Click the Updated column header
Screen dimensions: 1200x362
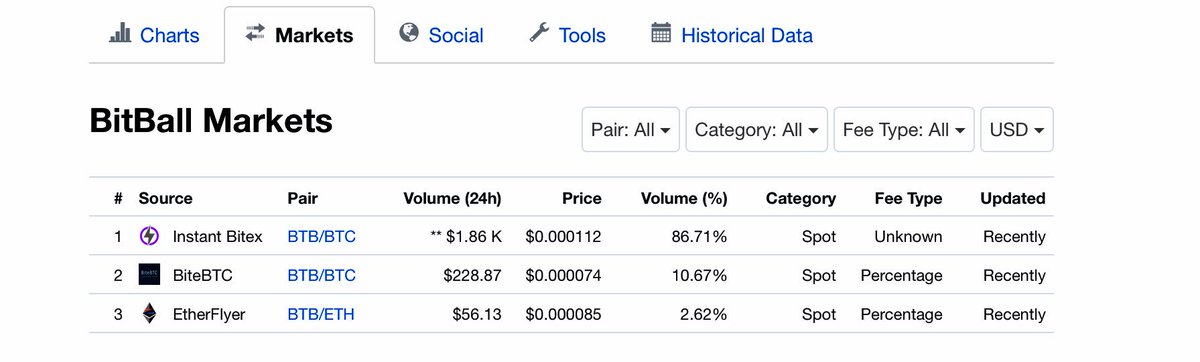[1013, 198]
